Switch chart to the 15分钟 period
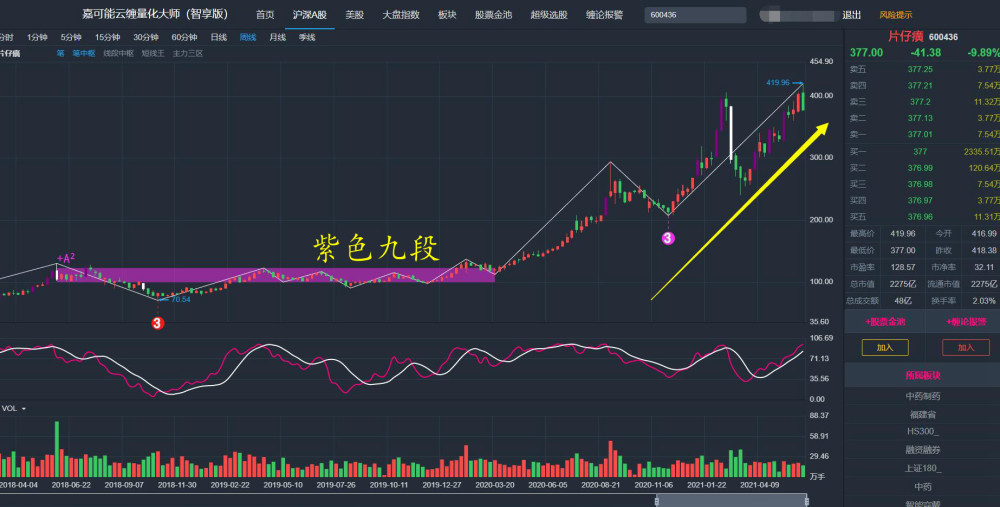Screen dimensions: 1000x507 pyautogui.click(x=107, y=37)
